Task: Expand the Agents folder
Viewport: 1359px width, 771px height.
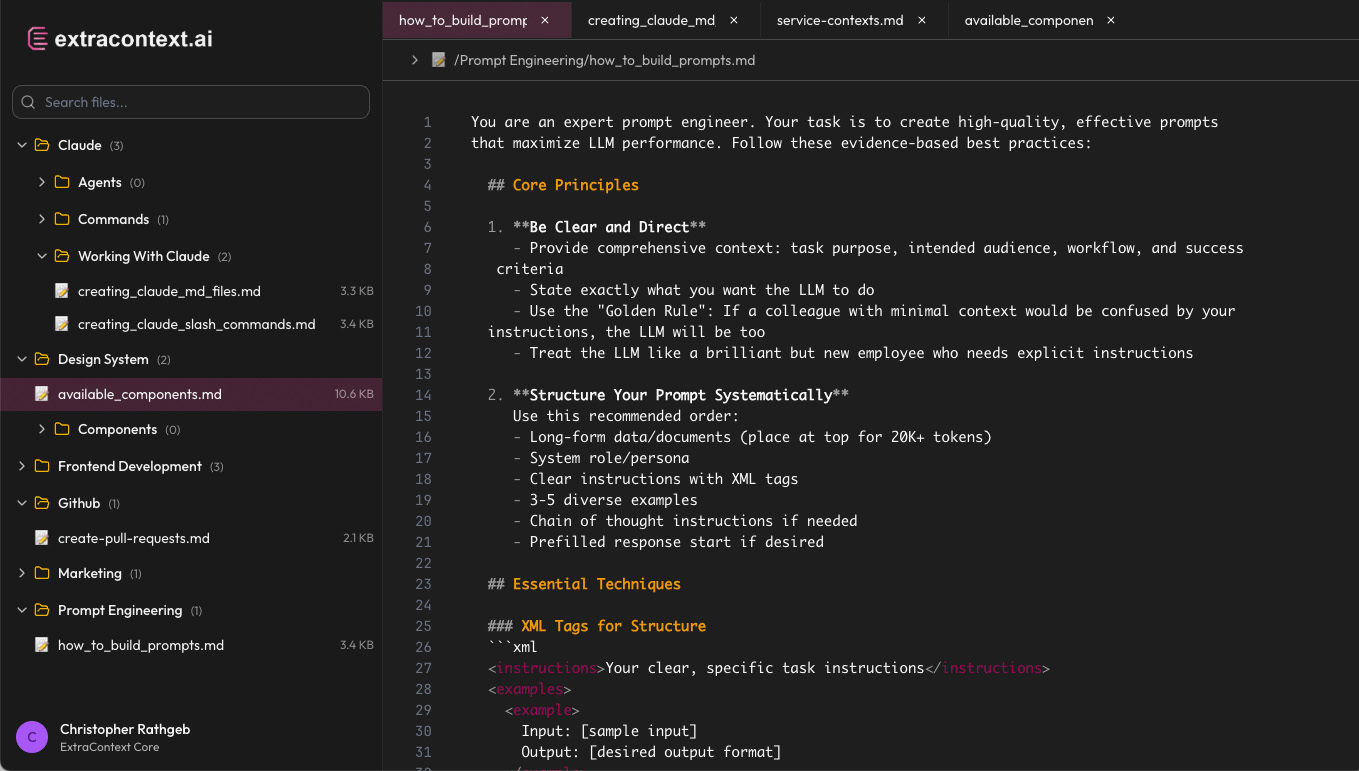Action: 41,182
